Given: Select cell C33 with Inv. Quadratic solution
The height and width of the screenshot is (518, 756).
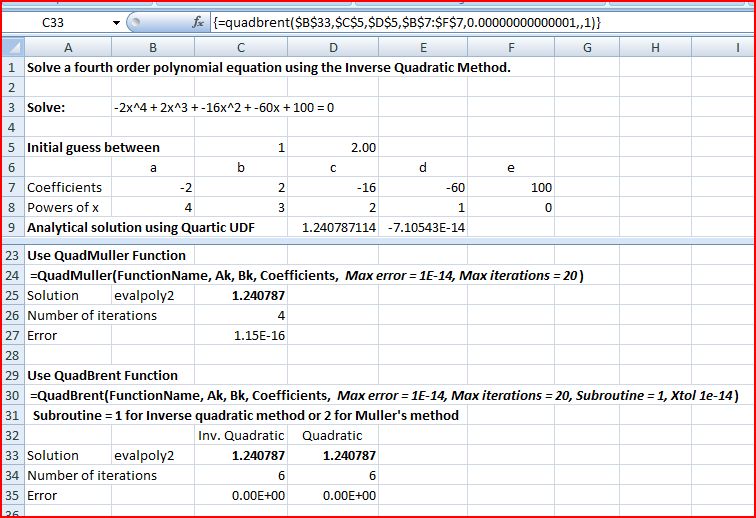Looking at the screenshot, I should 240,455.
